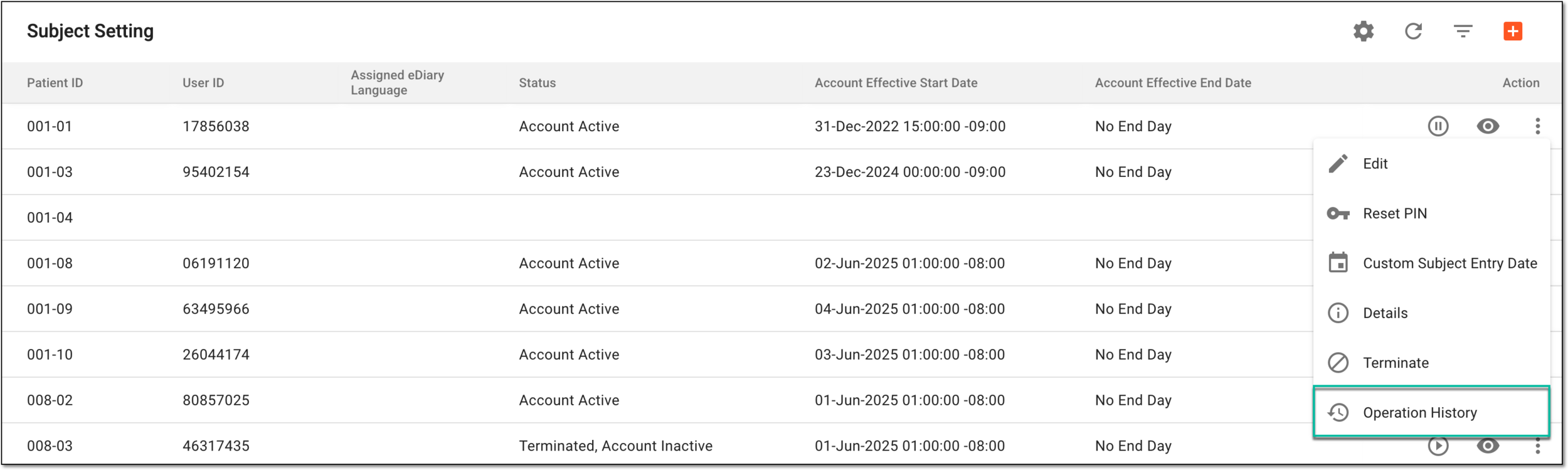View Details from the action menu
This screenshot has height=470, width=1568.
click(1432, 313)
